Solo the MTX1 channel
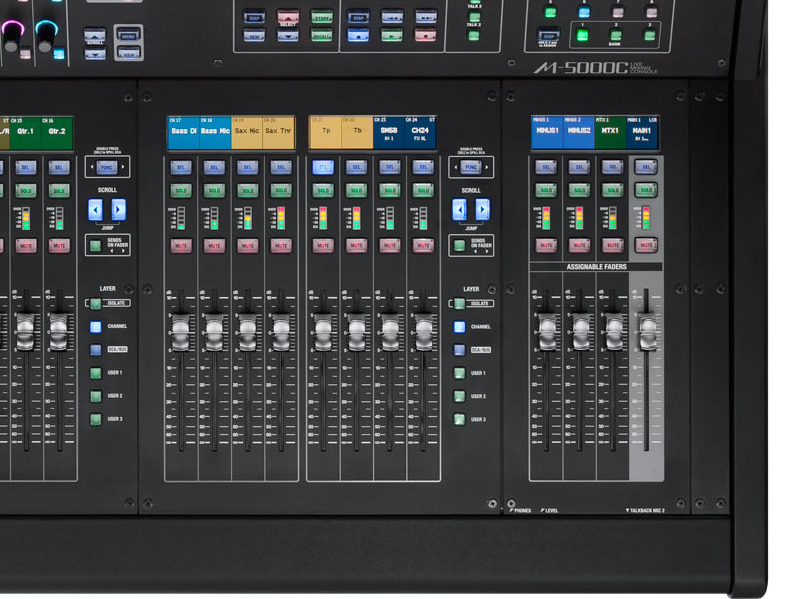The image size is (807, 599). coord(612,190)
